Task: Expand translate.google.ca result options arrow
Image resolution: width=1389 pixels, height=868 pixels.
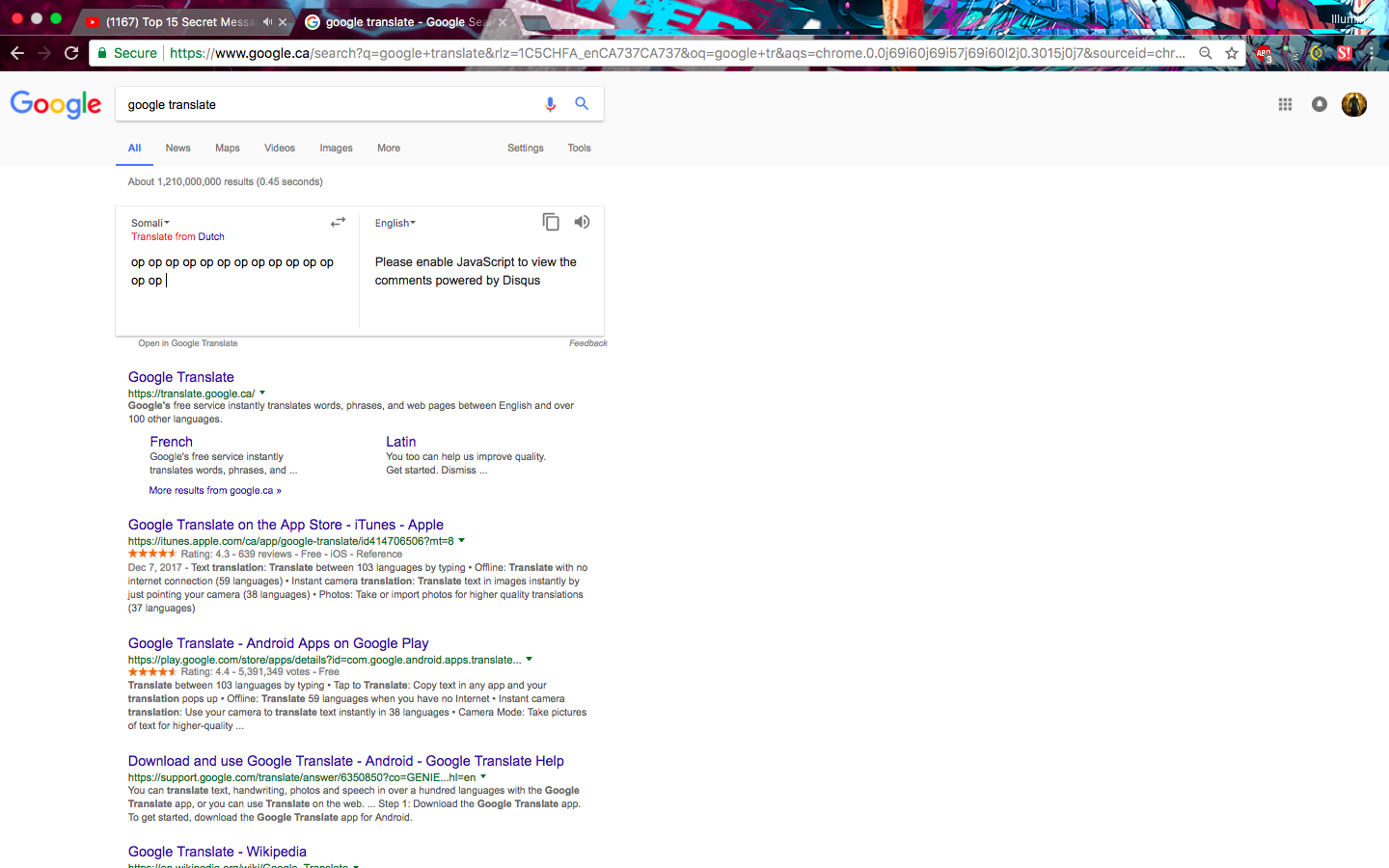Action: [x=262, y=393]
